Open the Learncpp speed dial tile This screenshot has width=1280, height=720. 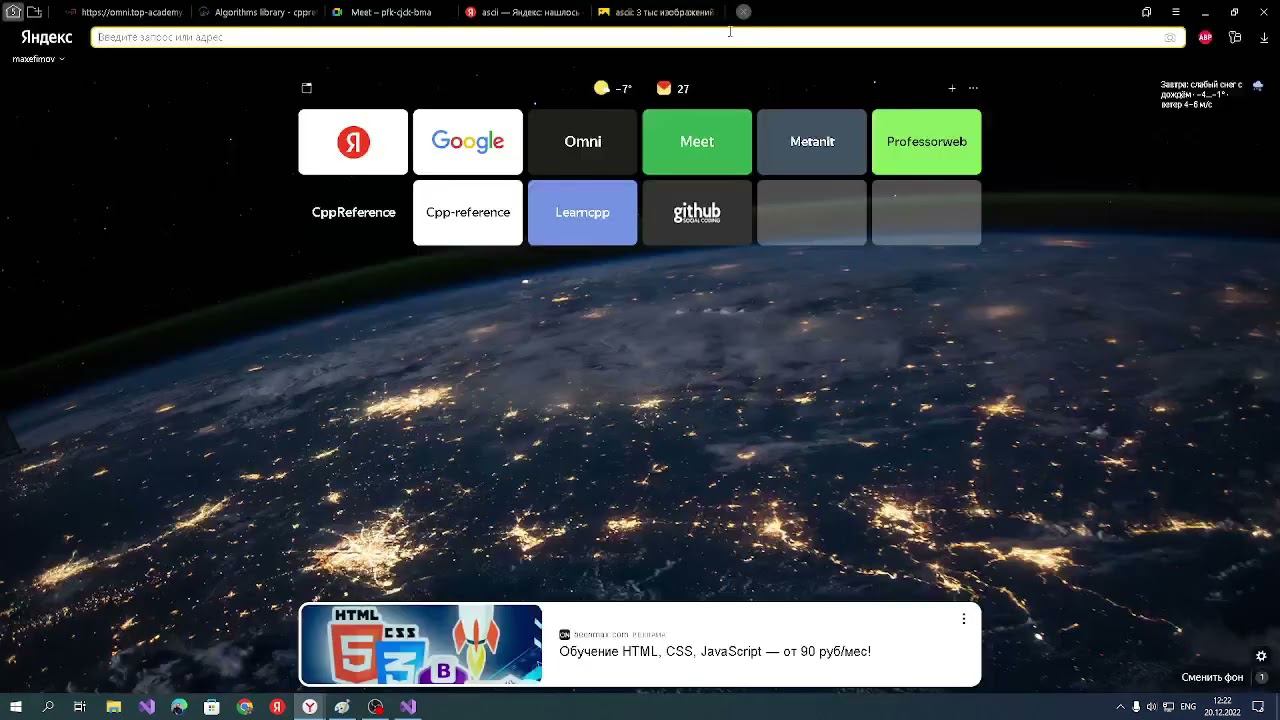(582, 212)
